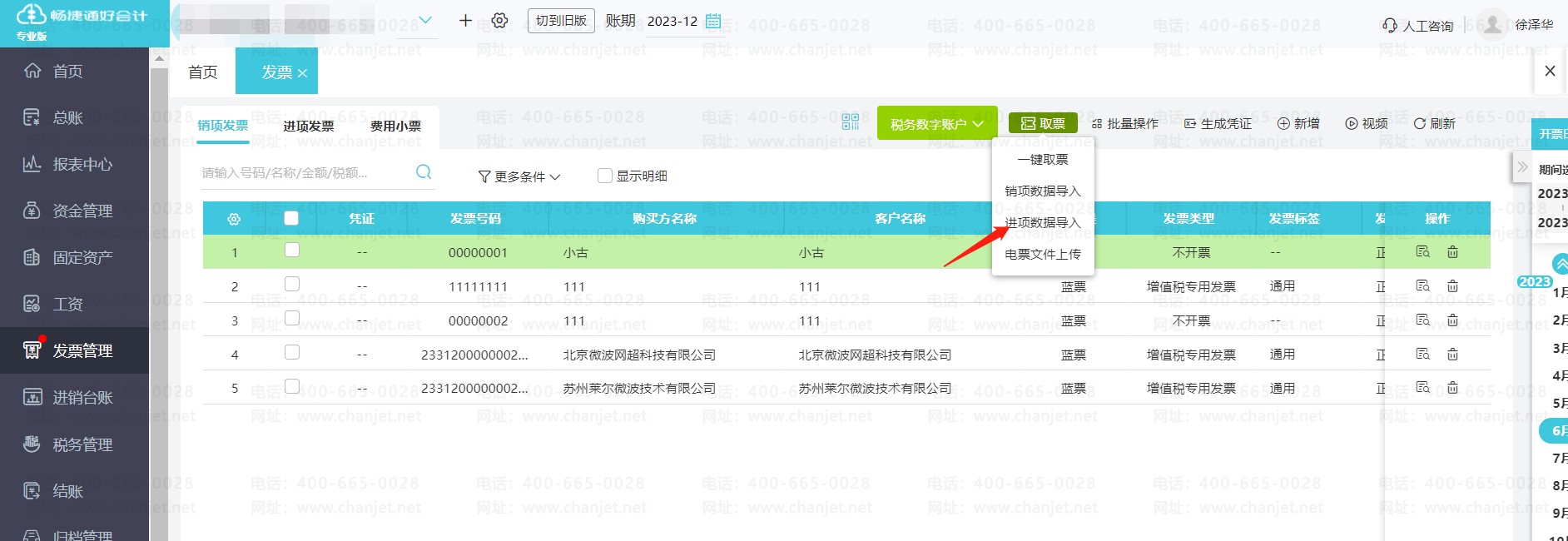Click the QR code scan icon
Viewport: 1568px width, 541px height.
pyautogui.click(x=850, y=122)
